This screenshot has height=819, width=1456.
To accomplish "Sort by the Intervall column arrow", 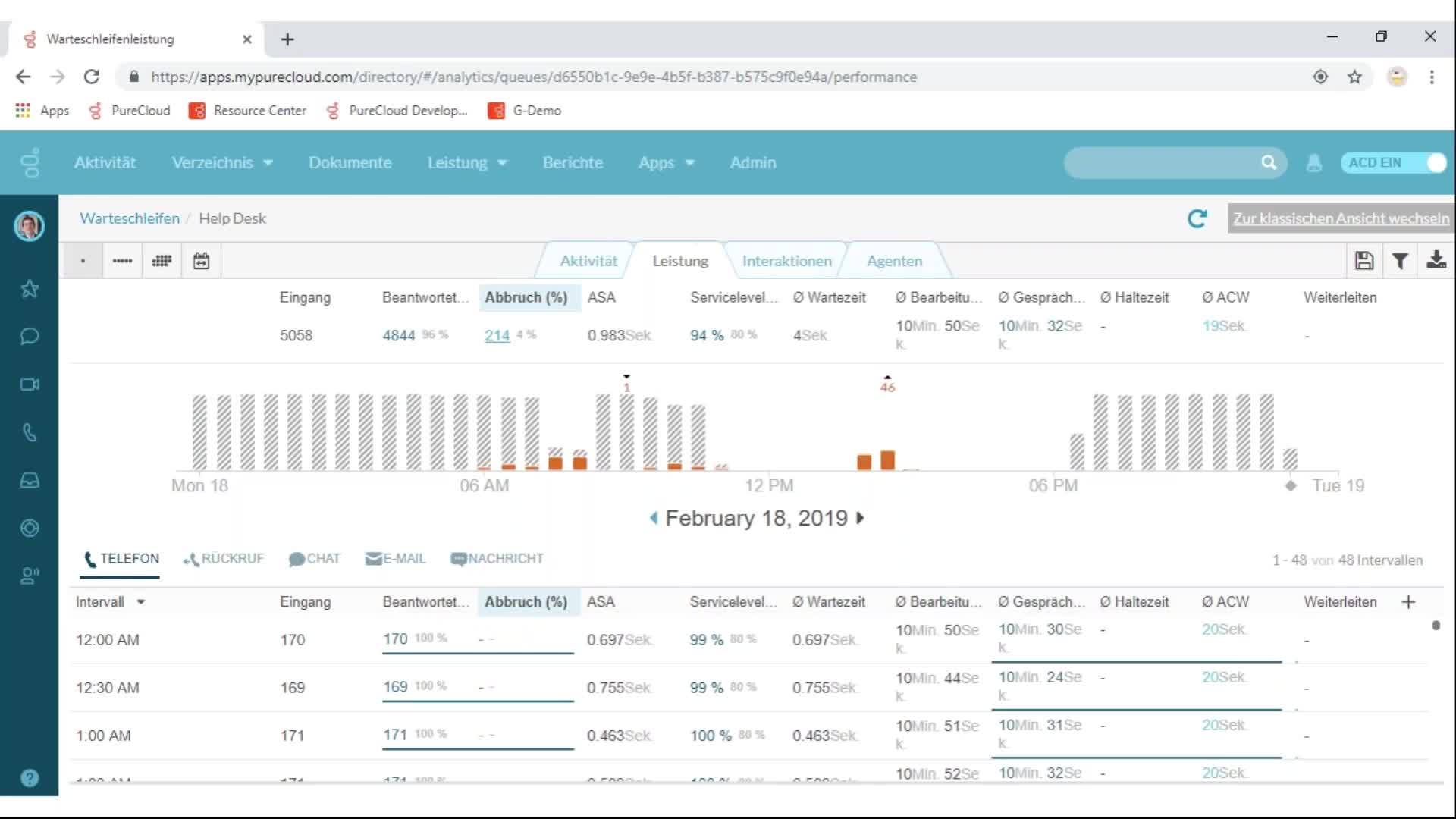I will point(141,602).
